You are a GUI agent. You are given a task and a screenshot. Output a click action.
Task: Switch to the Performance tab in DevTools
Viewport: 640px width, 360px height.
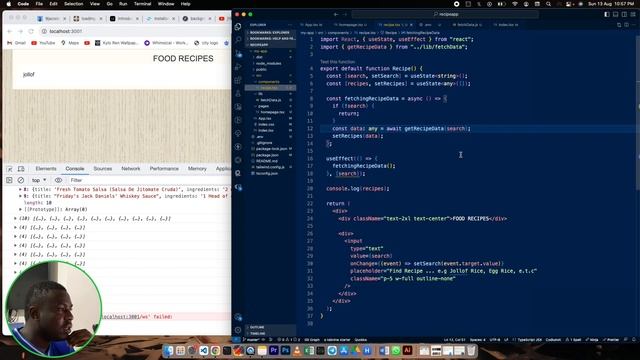click(164, 169)
